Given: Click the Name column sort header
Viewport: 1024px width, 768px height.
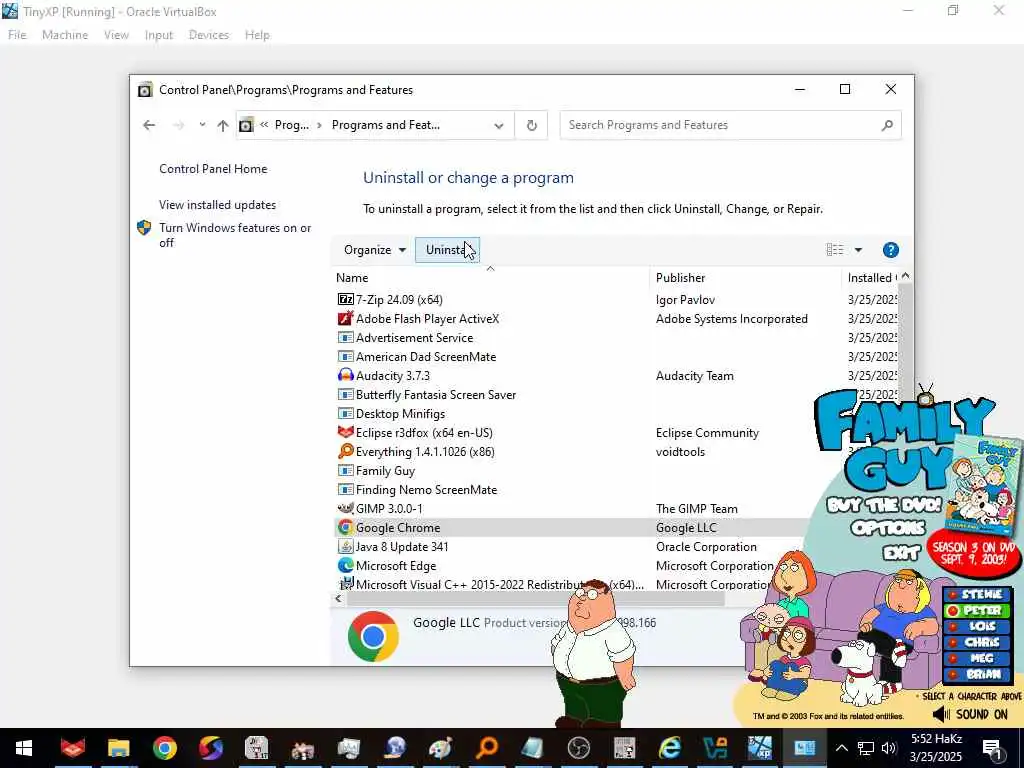Looking at the screenshot, I should pos(490,278).
